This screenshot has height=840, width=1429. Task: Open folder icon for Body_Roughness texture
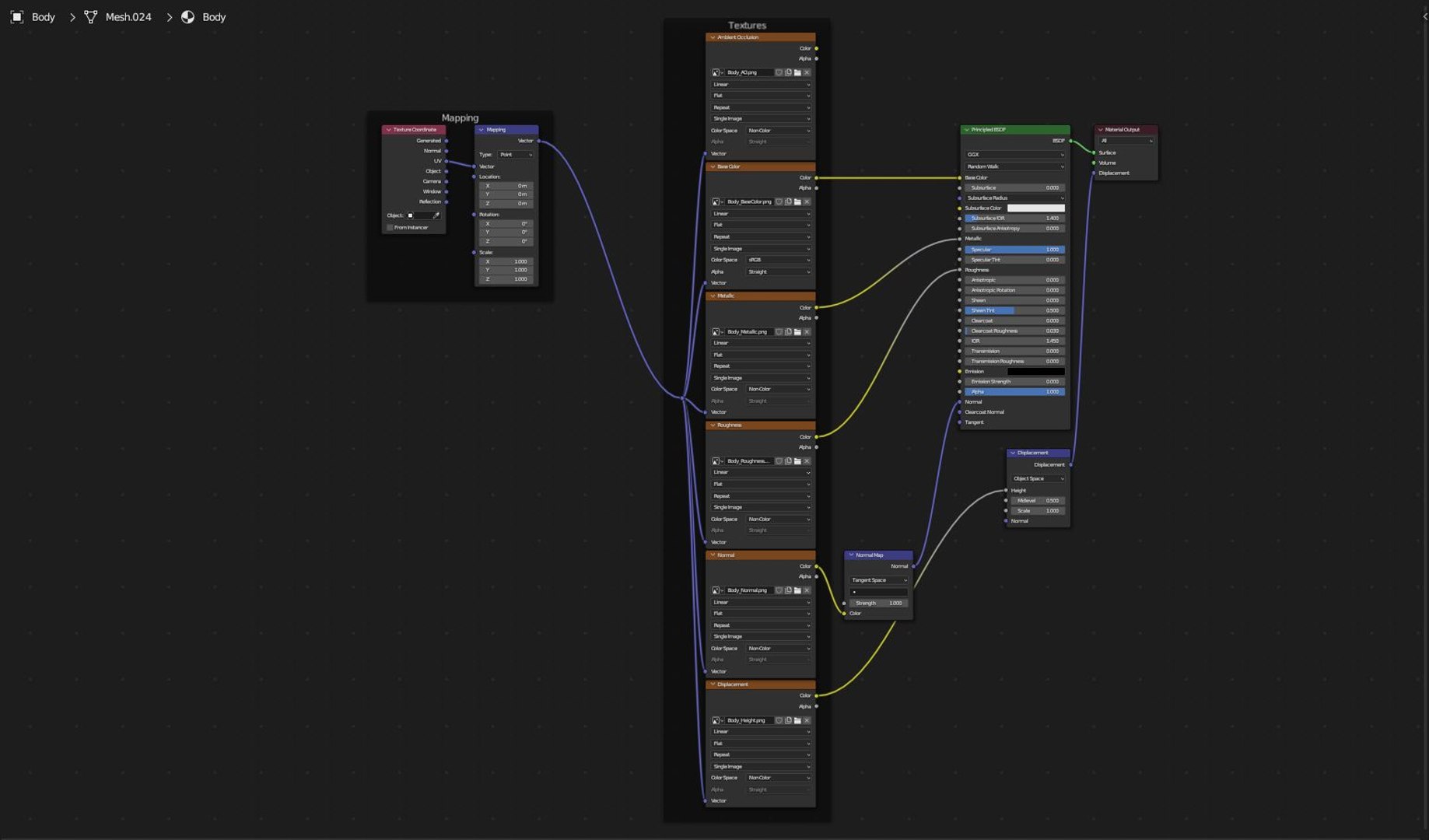tap(797, 460)
